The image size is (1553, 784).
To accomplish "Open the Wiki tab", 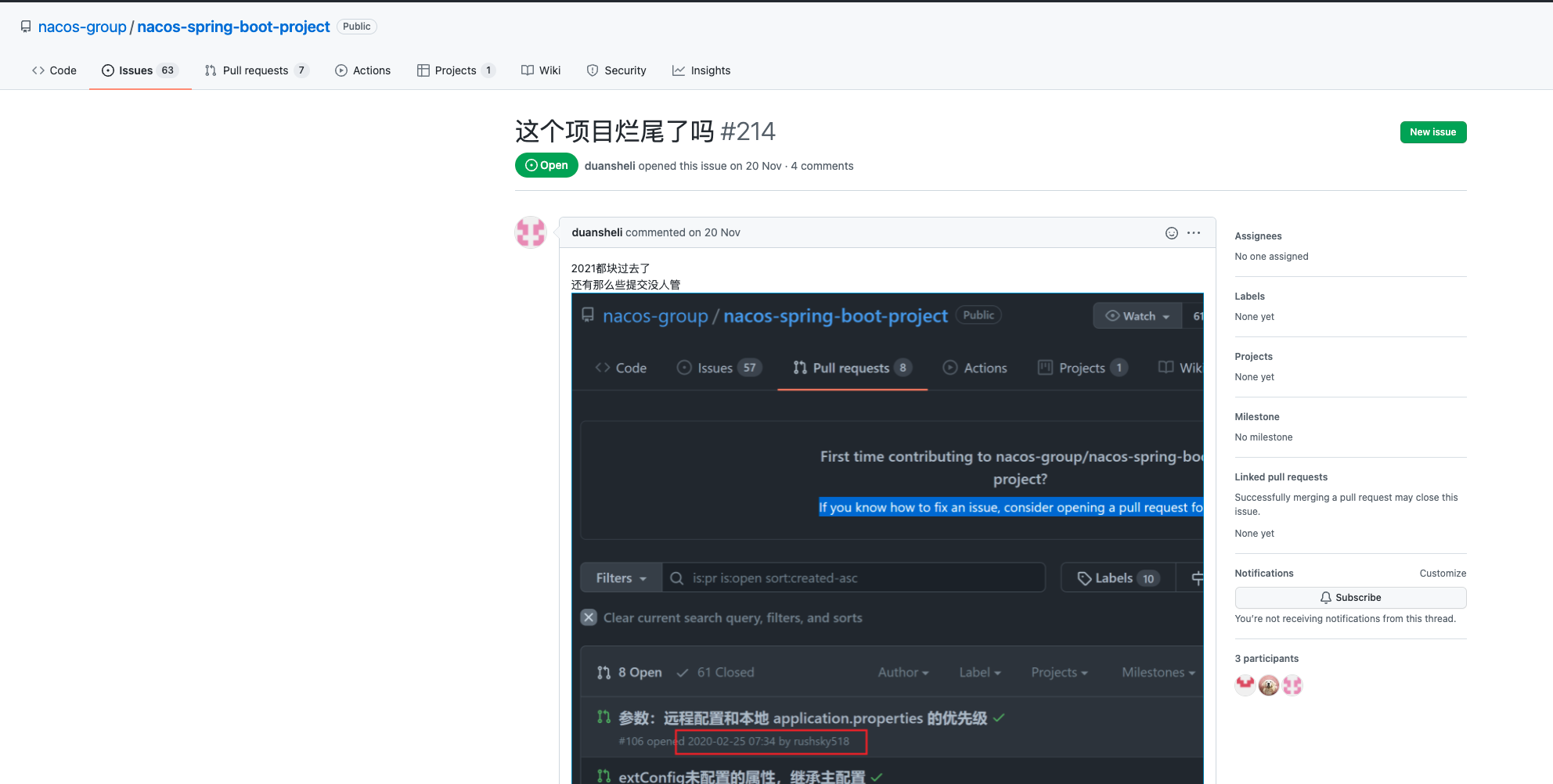I will [541, 70].
